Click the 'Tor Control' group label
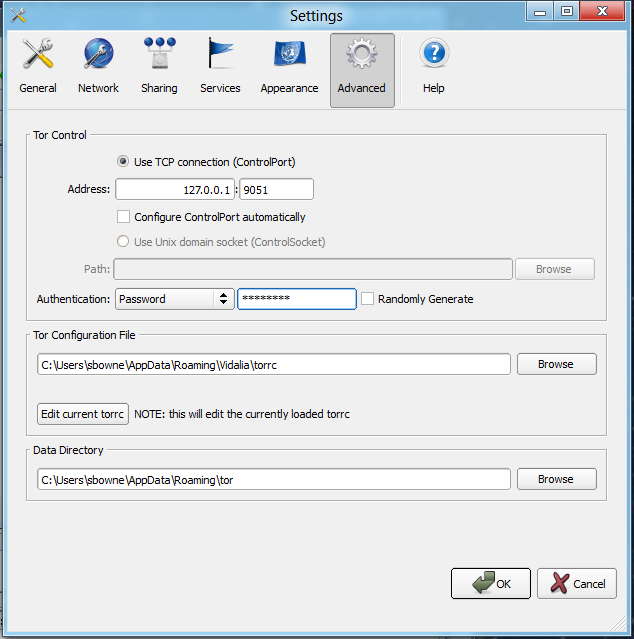This screenshot has width=634, height=639. click(x=60, y=135)
